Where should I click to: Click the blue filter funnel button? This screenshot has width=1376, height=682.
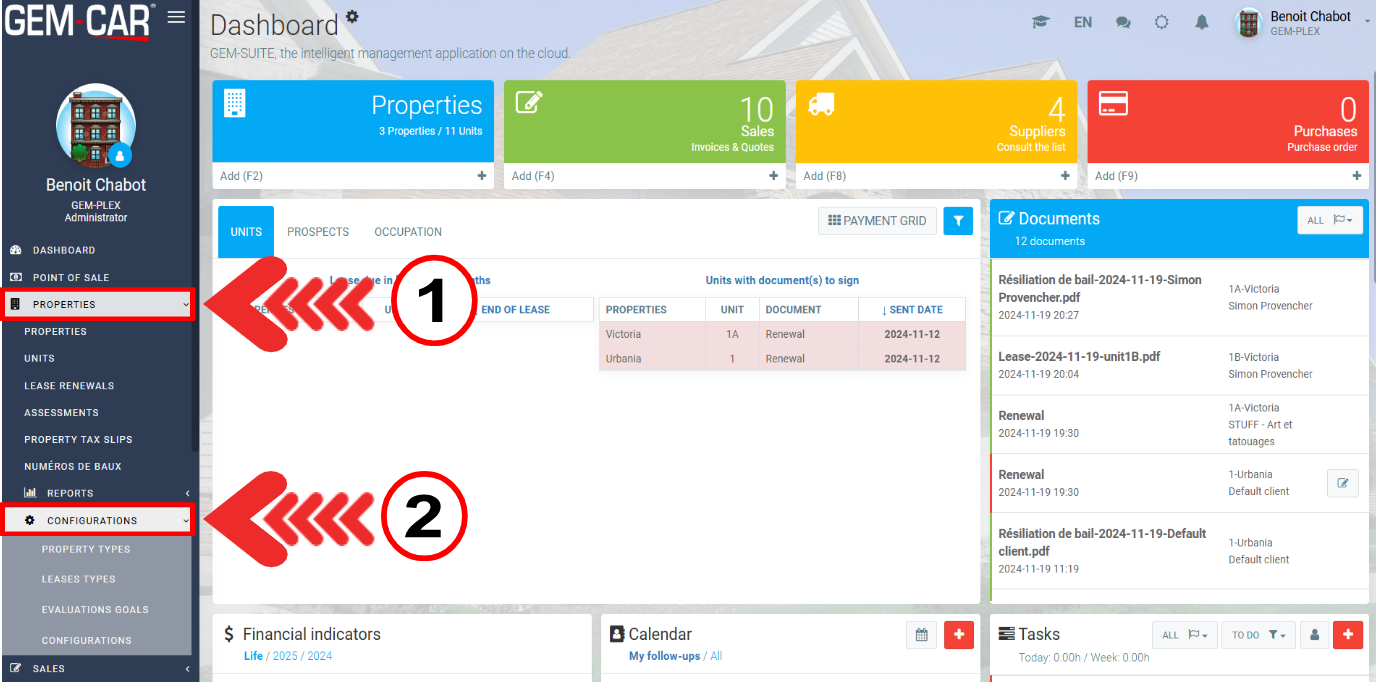pos(958,221)
